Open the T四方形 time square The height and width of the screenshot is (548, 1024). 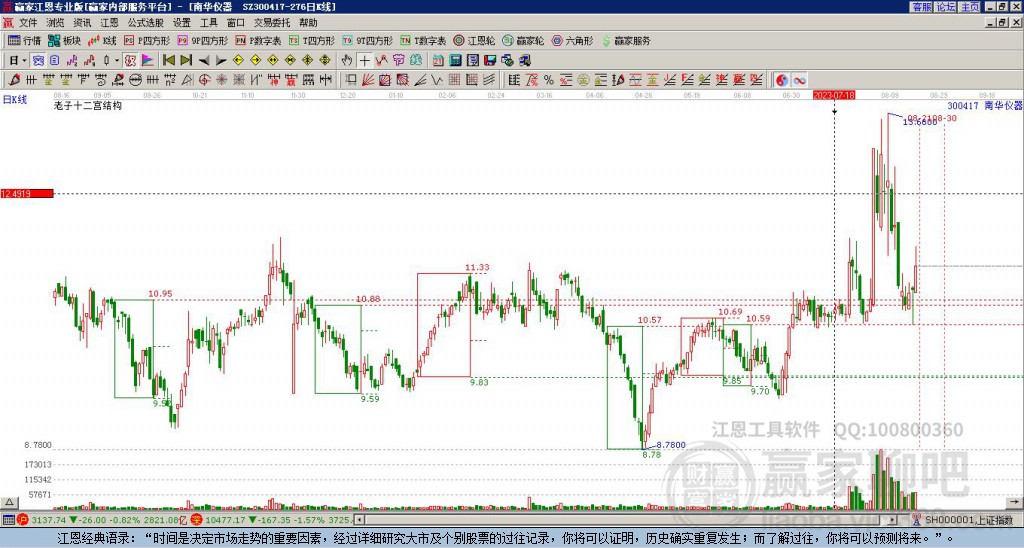[312, 40]
